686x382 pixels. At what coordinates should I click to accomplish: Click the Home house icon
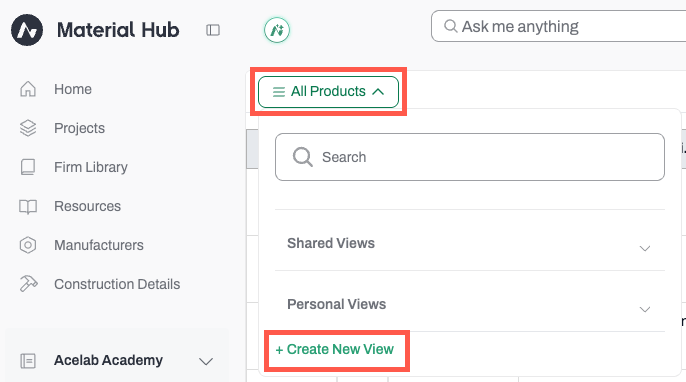28,89
